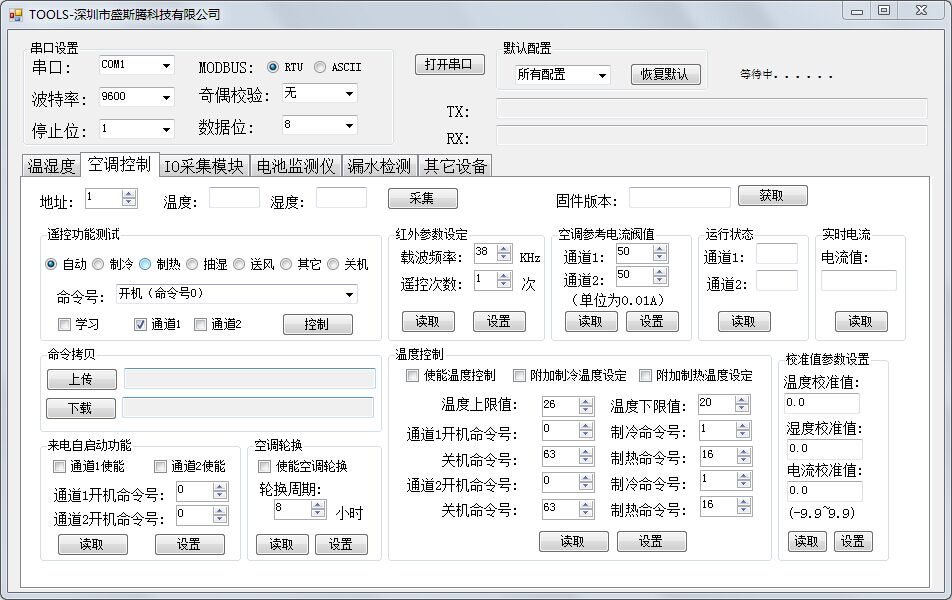Increase the 温度下限值 spinner value
952x600 pixels.
click(741, 400)
